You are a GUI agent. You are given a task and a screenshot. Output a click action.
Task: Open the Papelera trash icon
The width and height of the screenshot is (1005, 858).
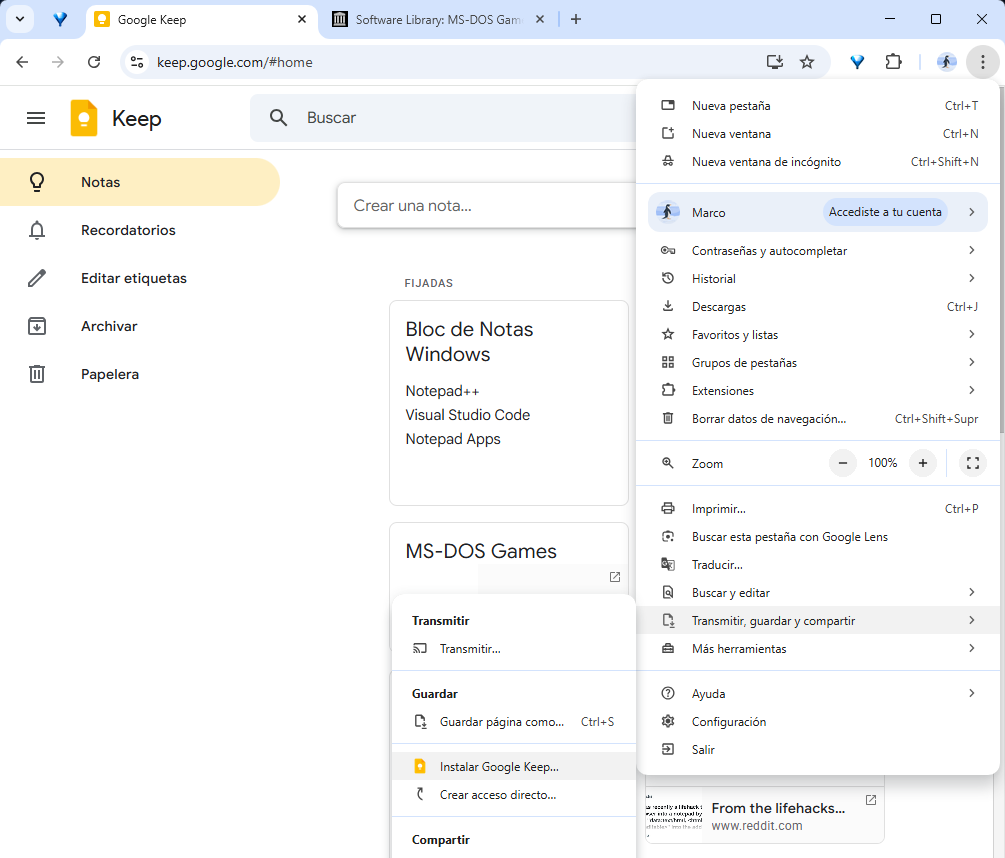(x=37, y=374)
